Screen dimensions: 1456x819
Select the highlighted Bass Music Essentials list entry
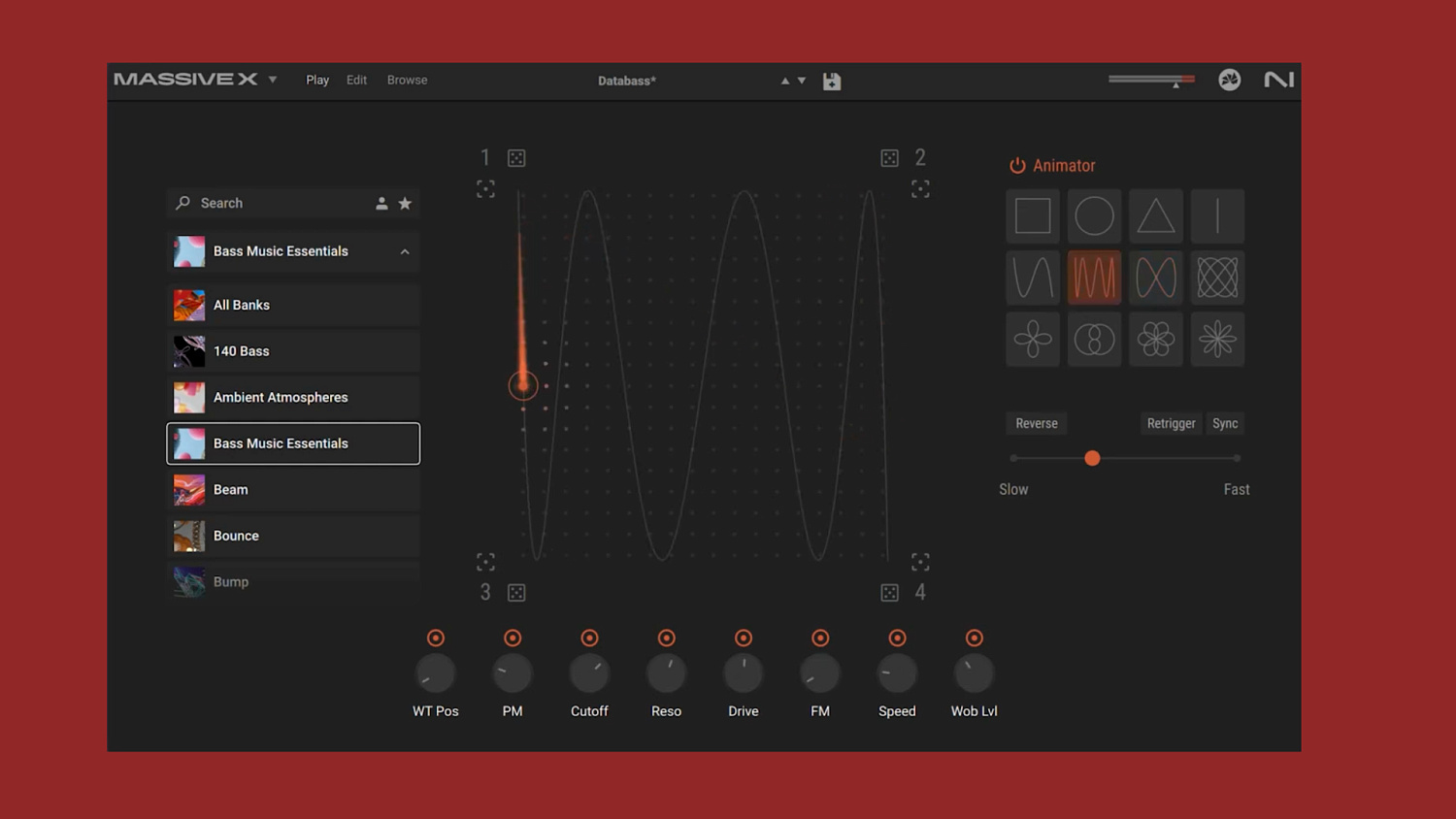point(293,443)
